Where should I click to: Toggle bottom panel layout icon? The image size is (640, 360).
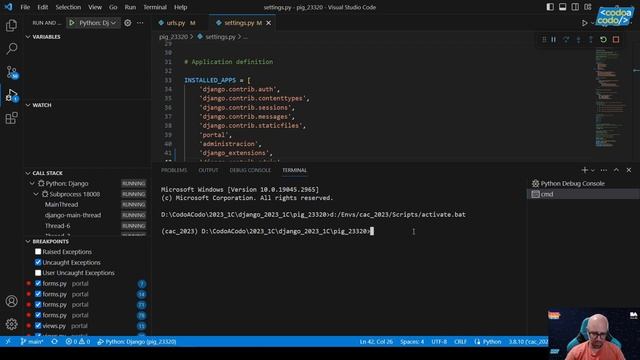coord(562,7)
